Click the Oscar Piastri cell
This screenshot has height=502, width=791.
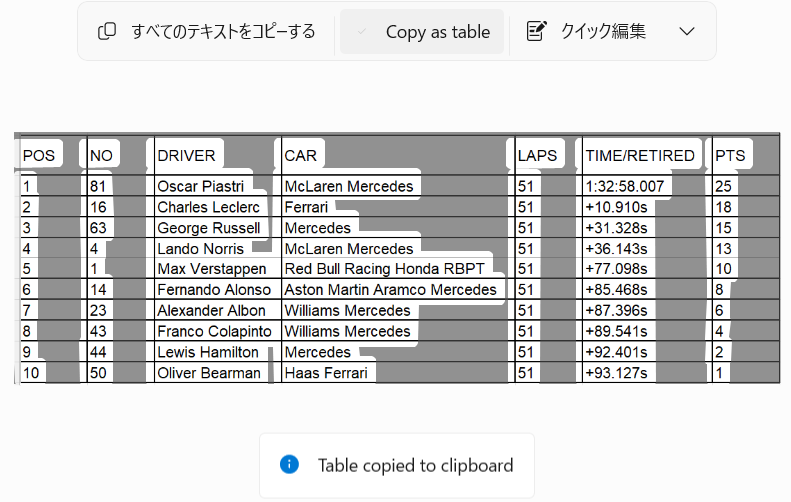[x=201, y=186]
